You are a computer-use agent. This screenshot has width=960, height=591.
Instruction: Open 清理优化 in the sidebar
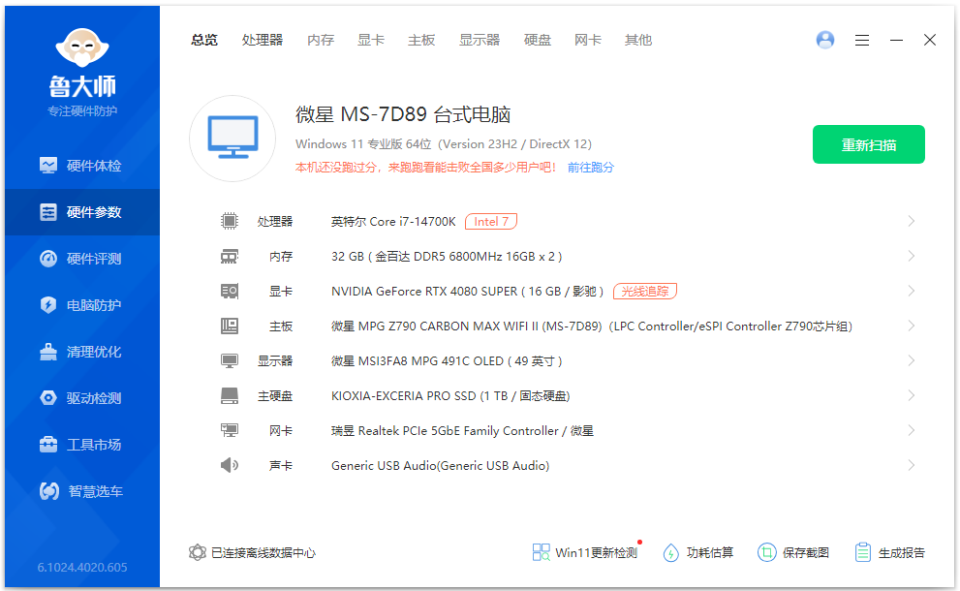[x=82, y=352]
